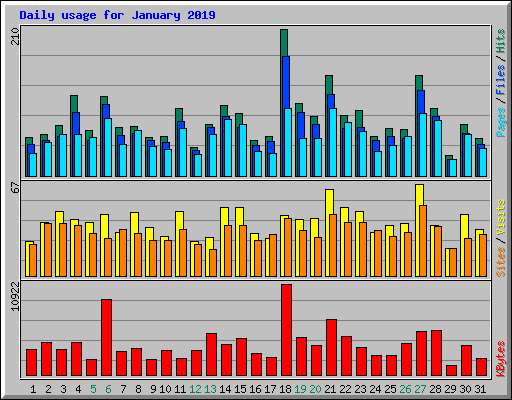Select day label "15" on the x-axis
The image size is (512, 400).
(x=240, y=389)
